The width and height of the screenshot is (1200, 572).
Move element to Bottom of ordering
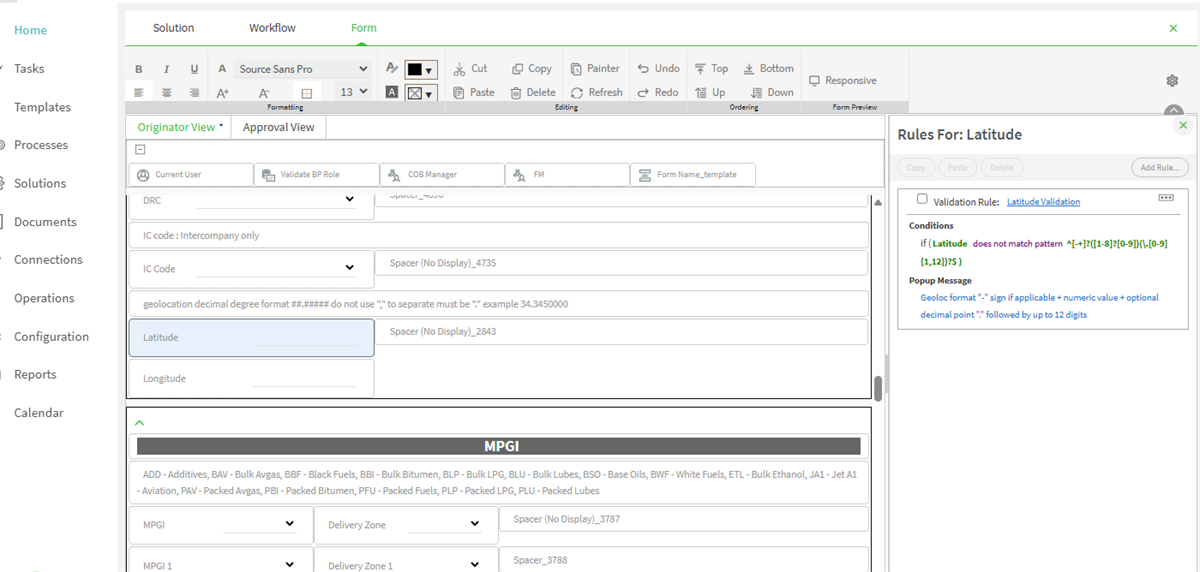[x=768, y=69]
